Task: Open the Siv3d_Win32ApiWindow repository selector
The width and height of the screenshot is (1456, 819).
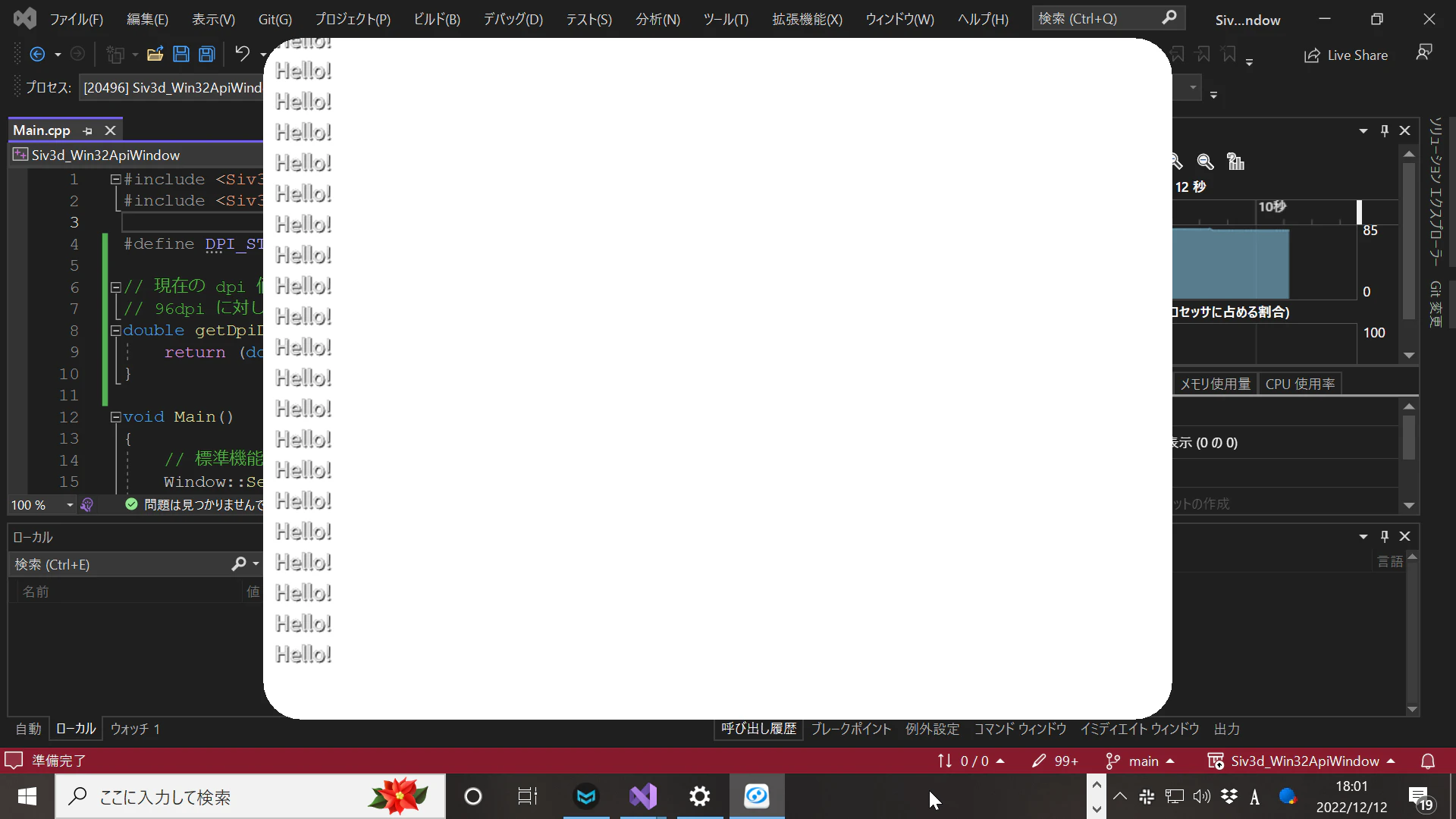Action: [1301, 761]
